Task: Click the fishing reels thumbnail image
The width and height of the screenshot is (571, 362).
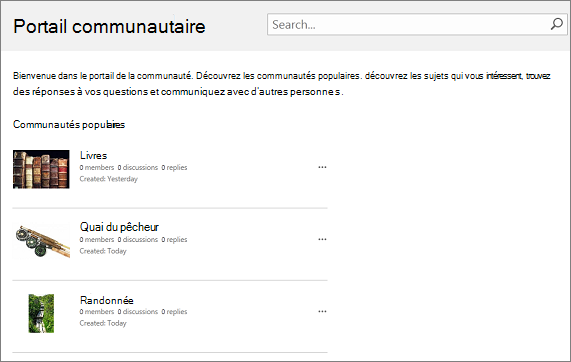Action: point(42,241)
